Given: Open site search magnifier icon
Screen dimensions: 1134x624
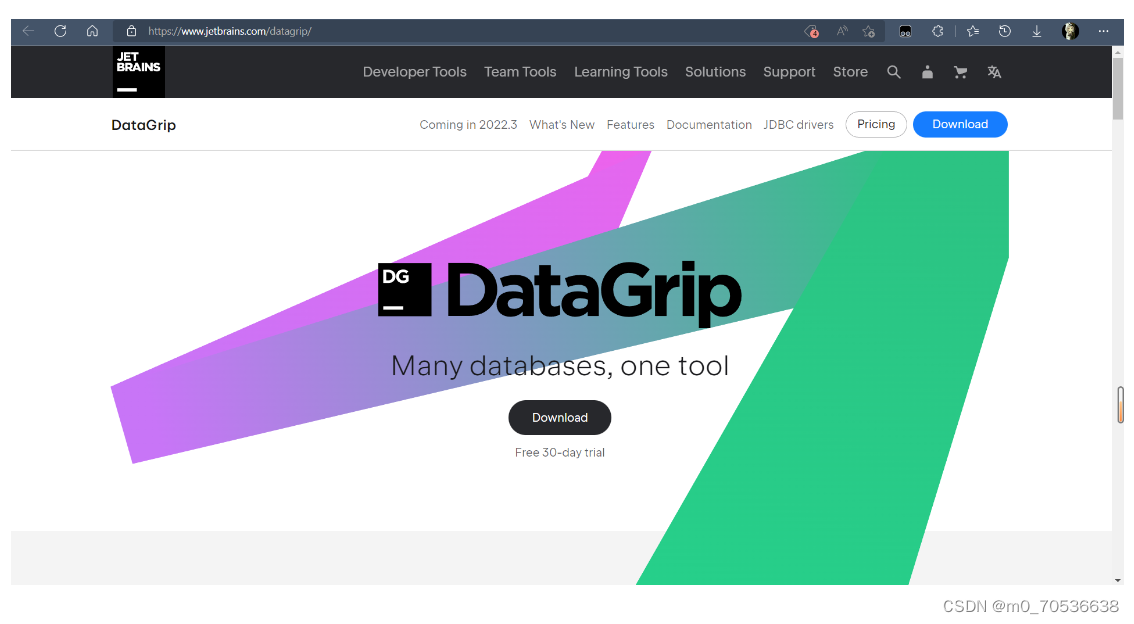Looking at the screenshot, I should coord(894,72).
